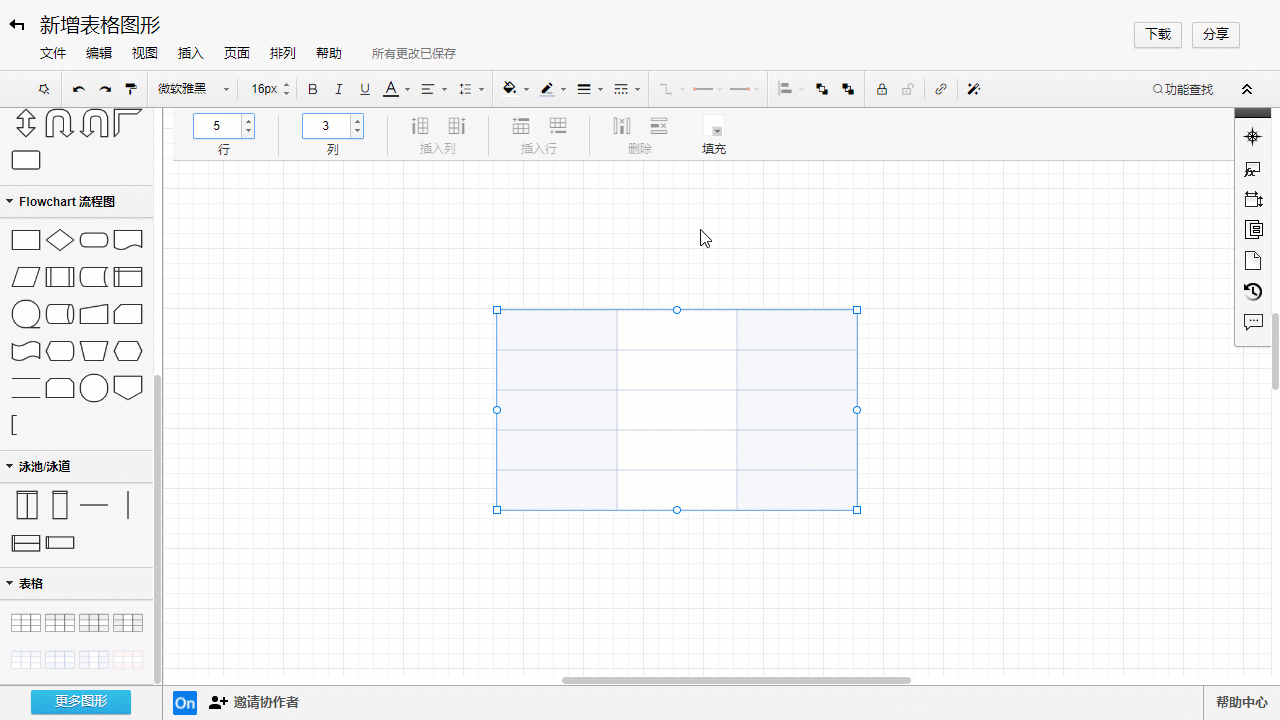Open the 微软雅黑 font dropdown

194,89
